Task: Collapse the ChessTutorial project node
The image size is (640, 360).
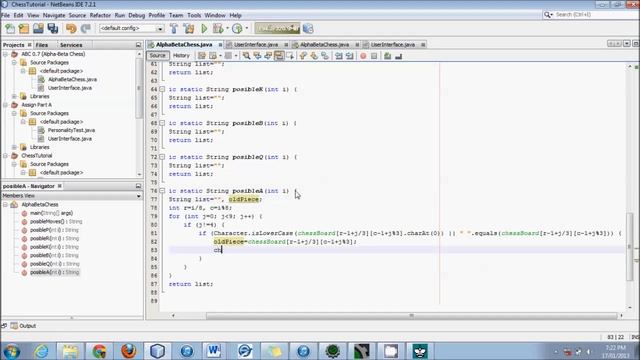Action: tap(6, 156)
